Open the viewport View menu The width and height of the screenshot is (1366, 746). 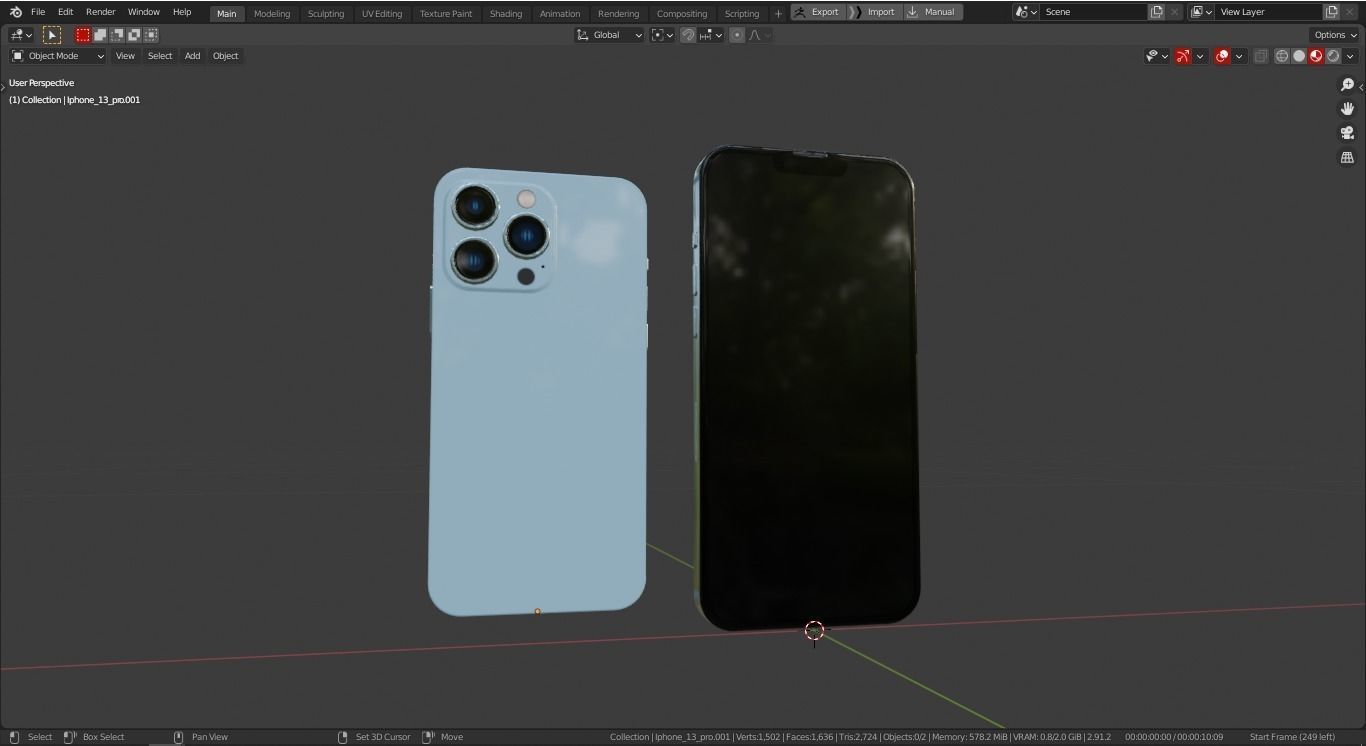point(125,56)
